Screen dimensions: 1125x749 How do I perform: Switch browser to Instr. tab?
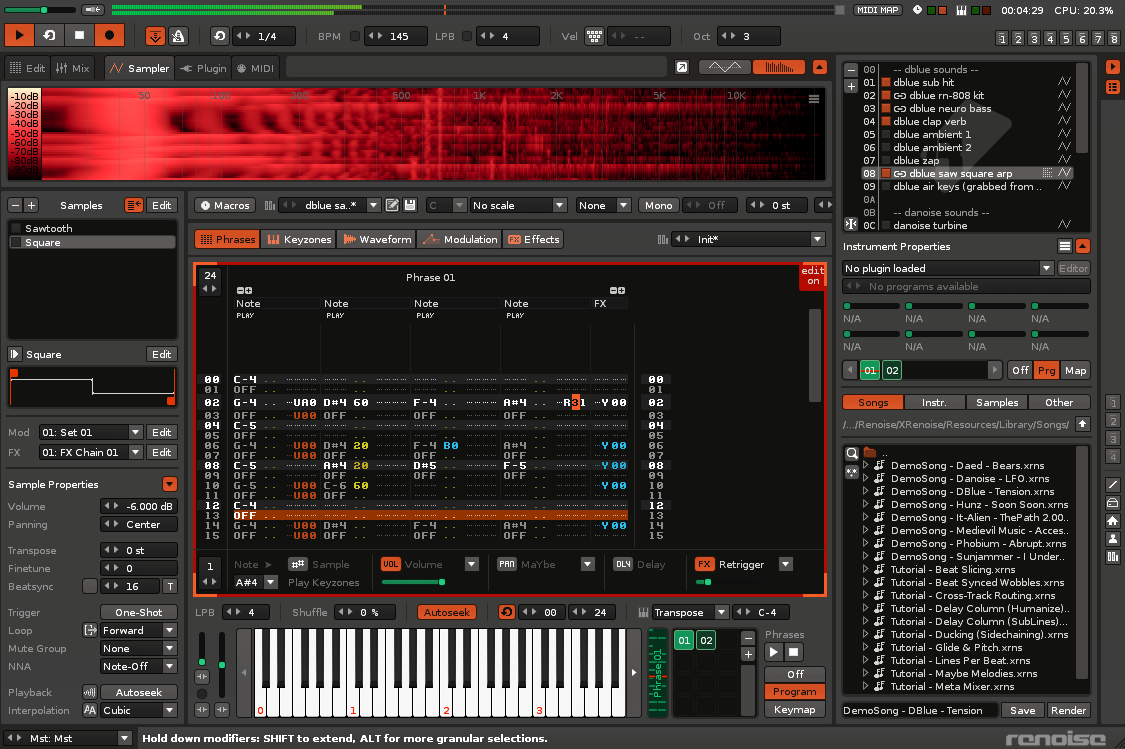(x=933, y=402)
